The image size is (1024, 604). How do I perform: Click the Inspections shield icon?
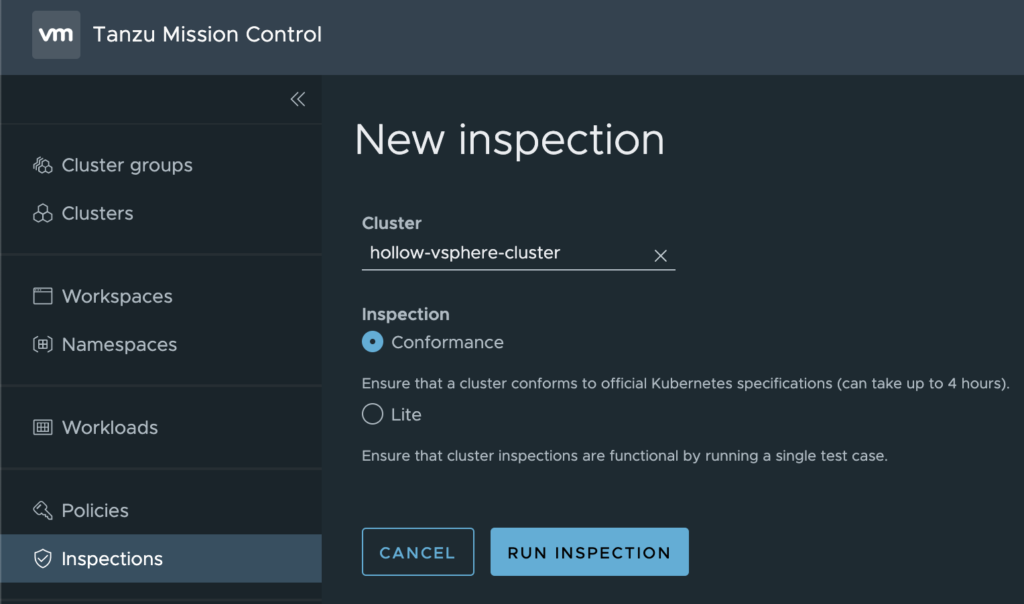coord(43,559)
